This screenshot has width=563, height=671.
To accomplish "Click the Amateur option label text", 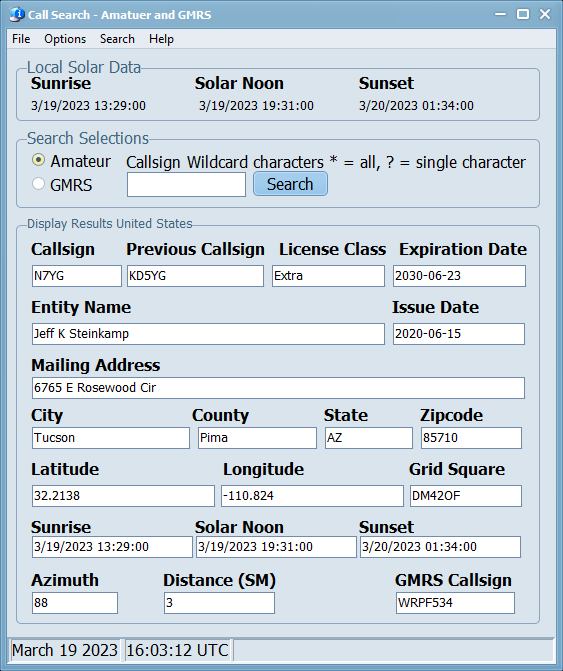I will pyautogui.click(x=80, y=161).
